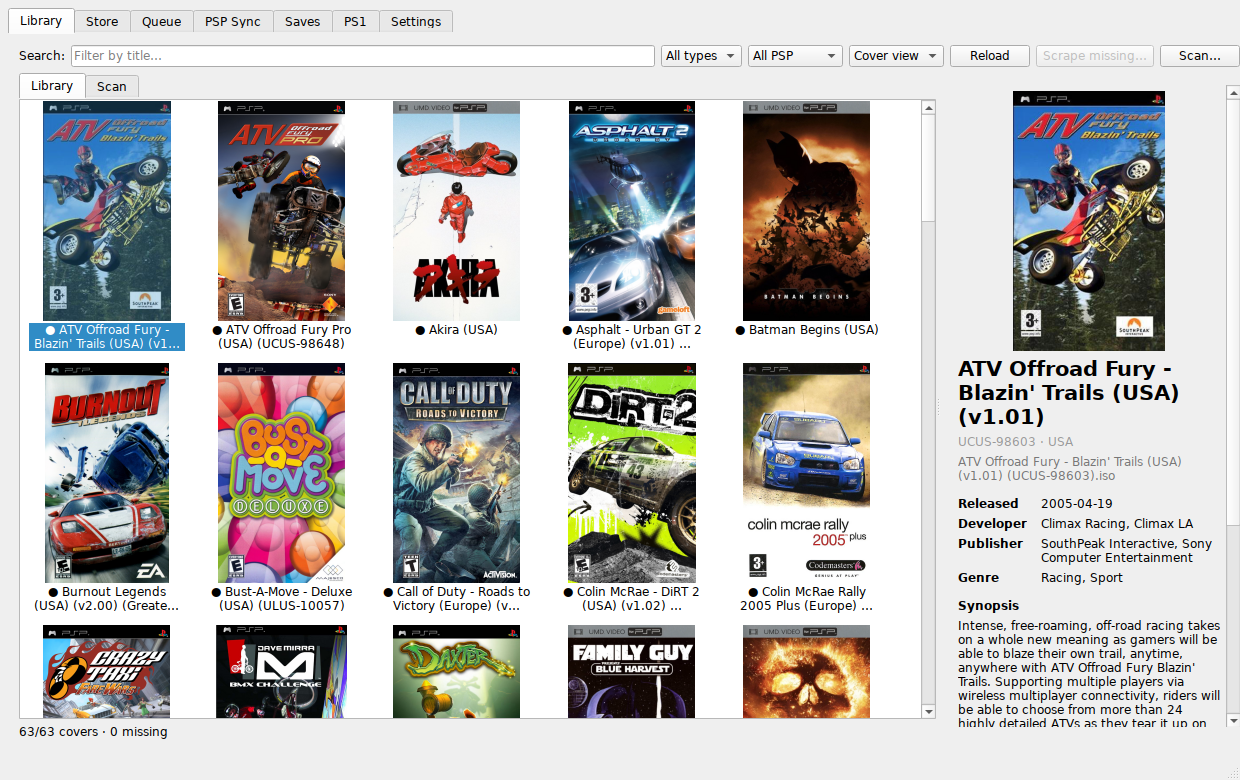
Task: Open the All PSP platform dropdown
Action: (x=795, y=56)
